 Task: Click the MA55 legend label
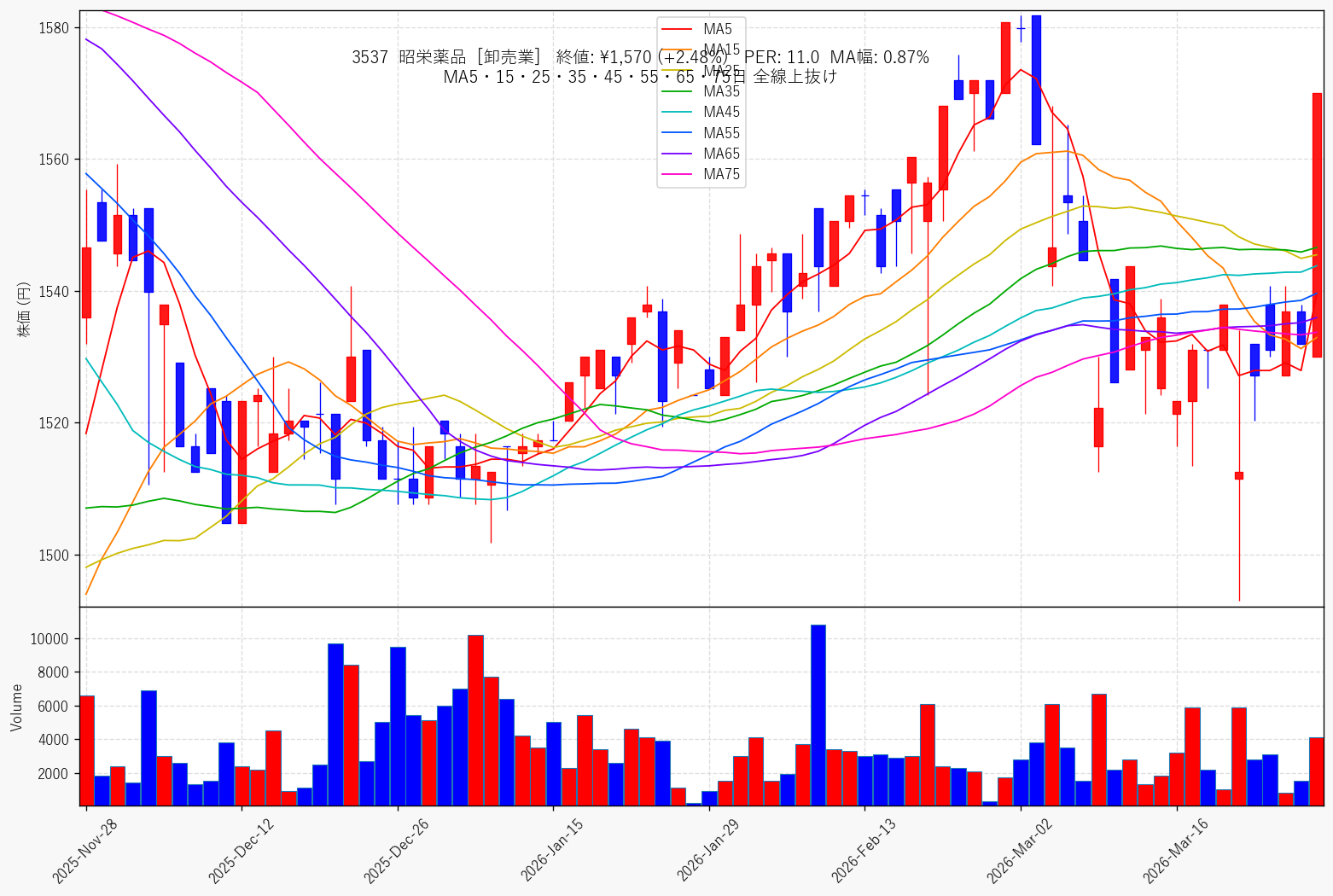pos(722,133)
